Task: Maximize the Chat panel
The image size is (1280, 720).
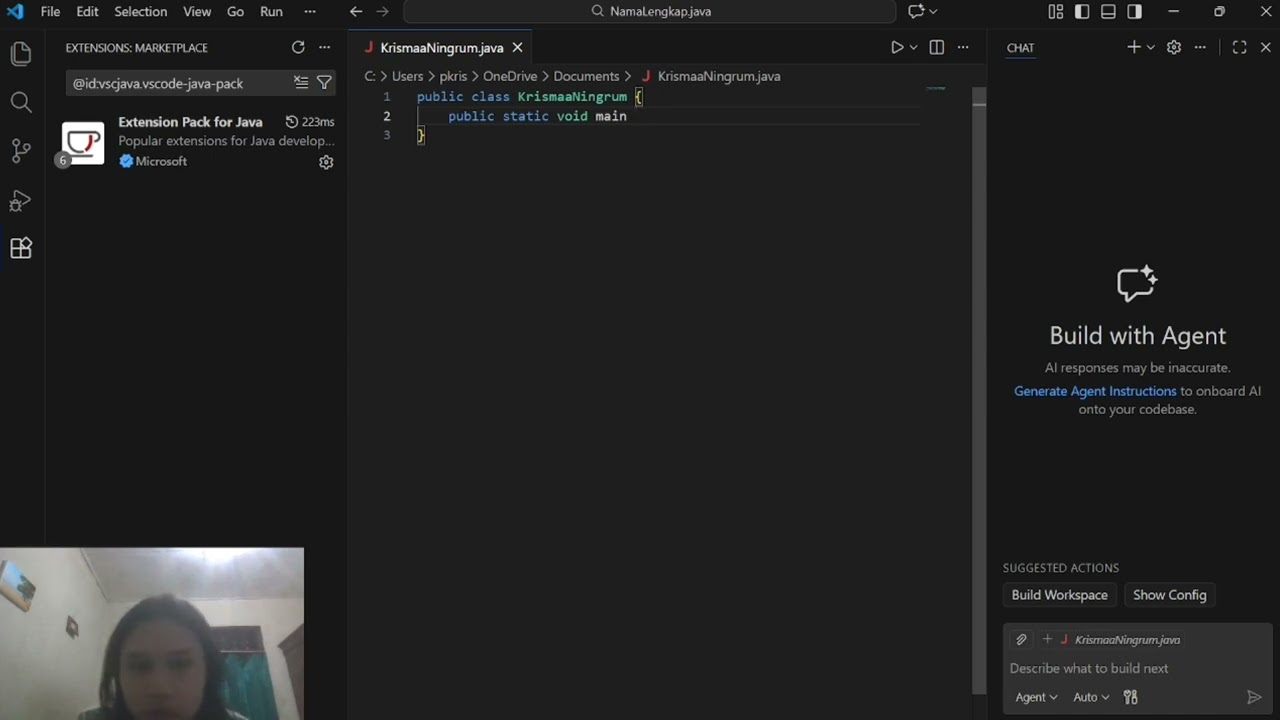Action: 1239,47
